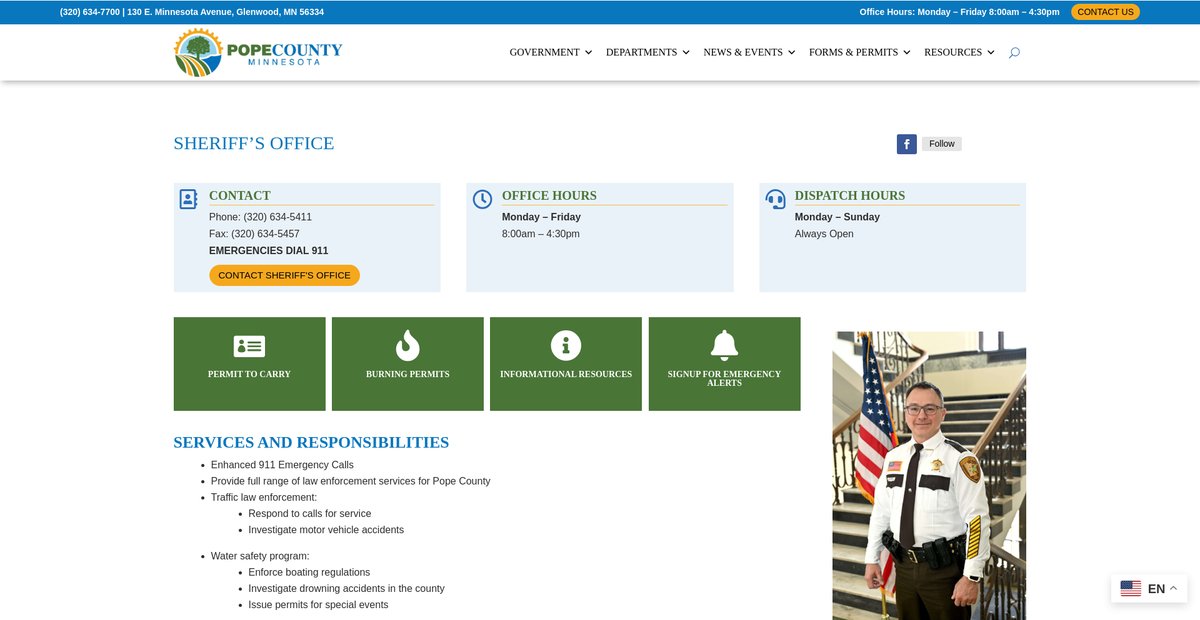The height and width of the screenshot is (620, 1200).
Task: Open the search magnifier icon in header
Action: [x=1014, y=52]
